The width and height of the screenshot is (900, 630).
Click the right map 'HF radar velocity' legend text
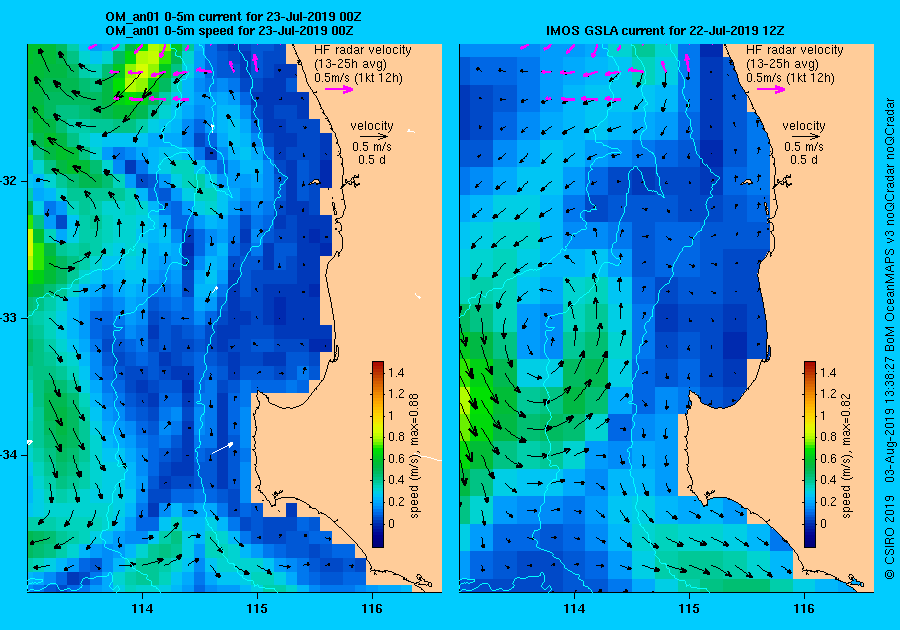(x=795, y=50)
